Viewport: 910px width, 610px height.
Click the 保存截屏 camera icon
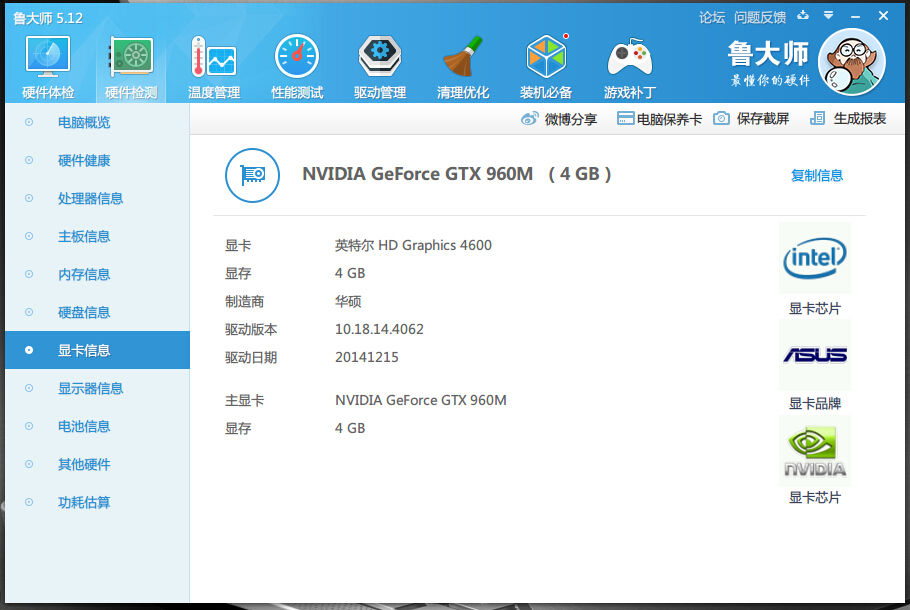click(721, 118)
